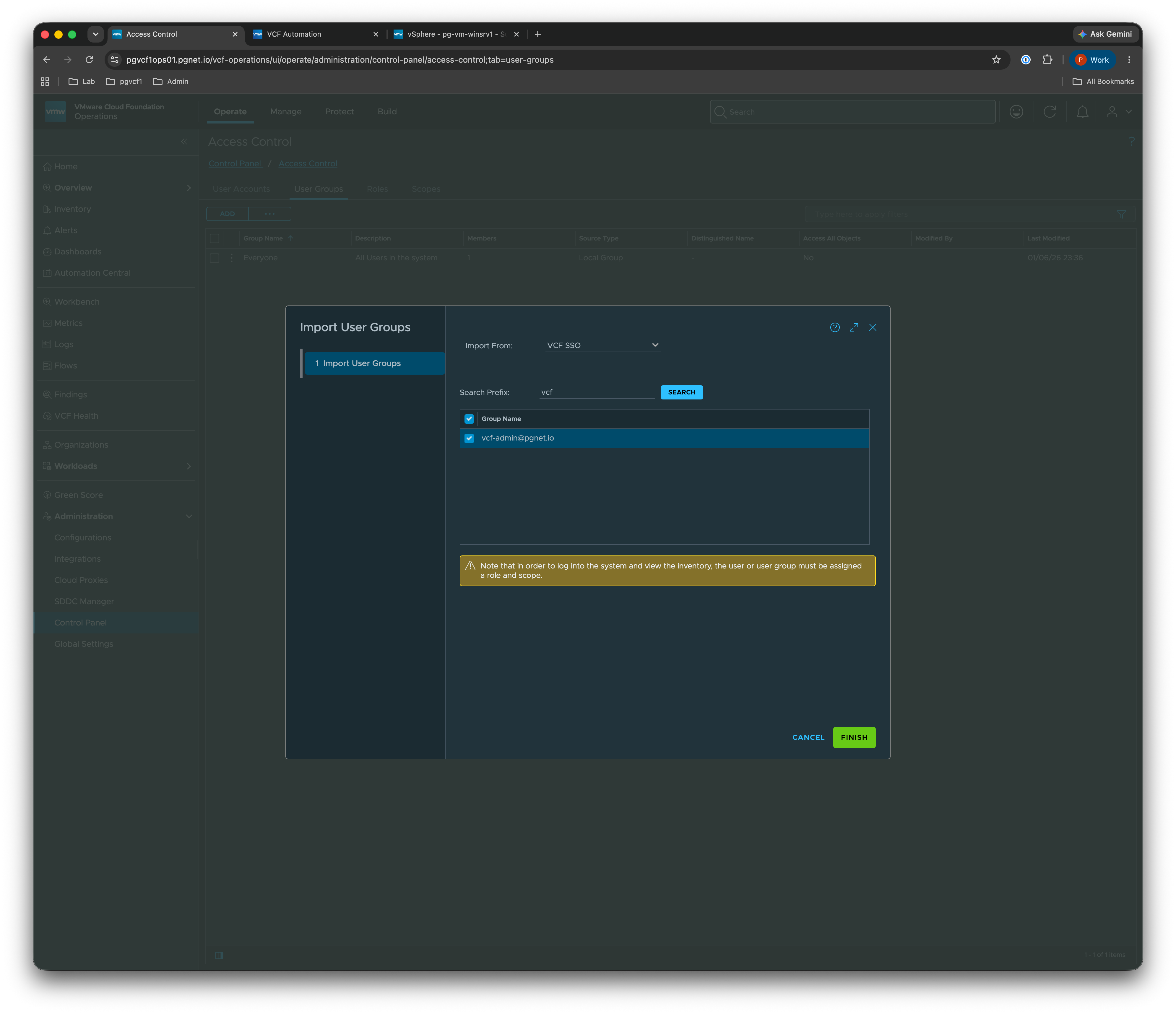This screenshot has width=1176, height=1014.
Task: Open the Lab bookmarks folder
Action: (x=82, y=82)
